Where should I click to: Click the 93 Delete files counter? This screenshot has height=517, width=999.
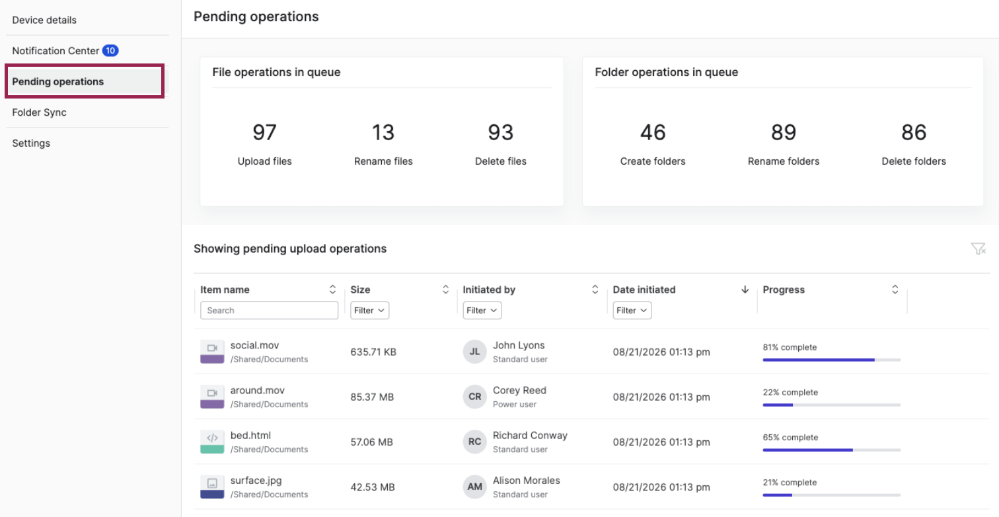pyautogui.click(x=501, y=143)
